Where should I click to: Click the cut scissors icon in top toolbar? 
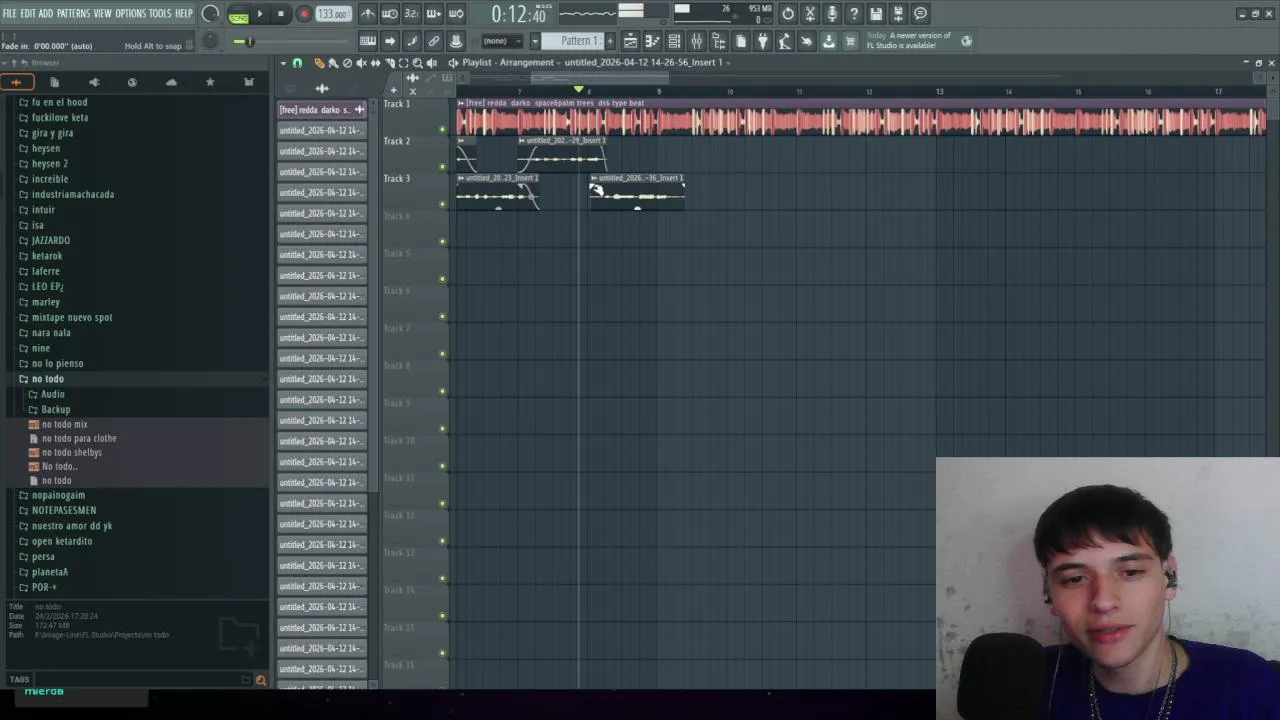(810, 14)
